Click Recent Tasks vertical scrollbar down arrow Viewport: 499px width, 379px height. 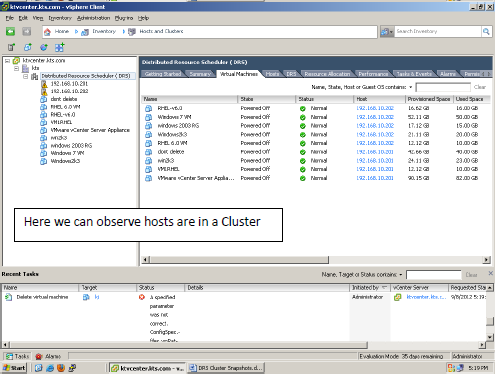[490, 337]
